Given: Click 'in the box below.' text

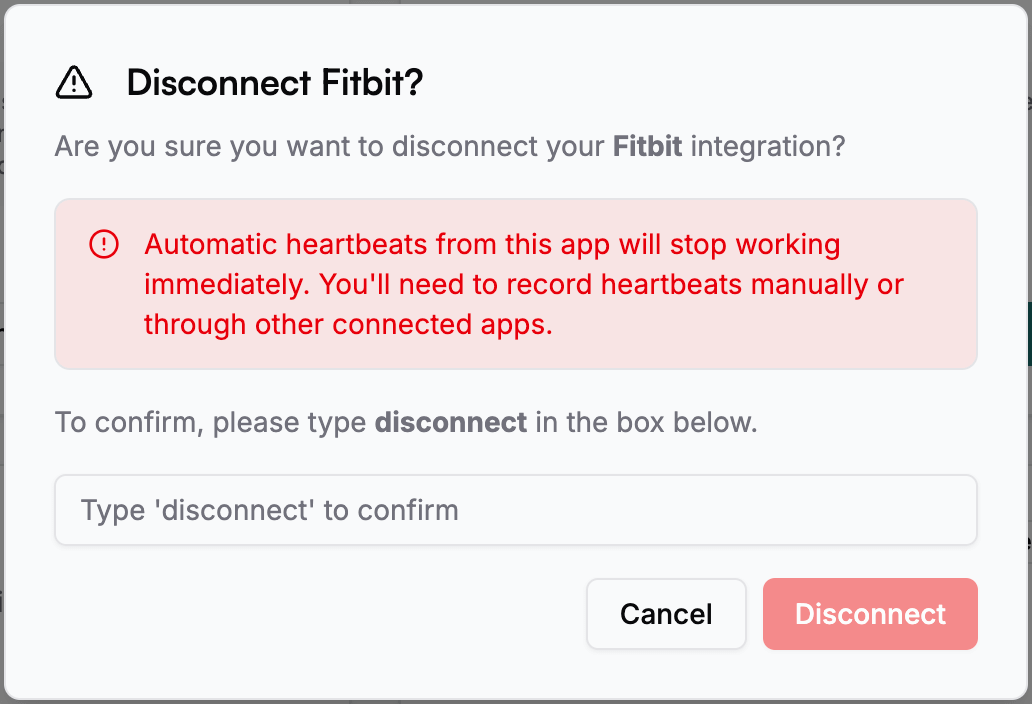Looking at the screenshot, I should click(x=646, y=422).
